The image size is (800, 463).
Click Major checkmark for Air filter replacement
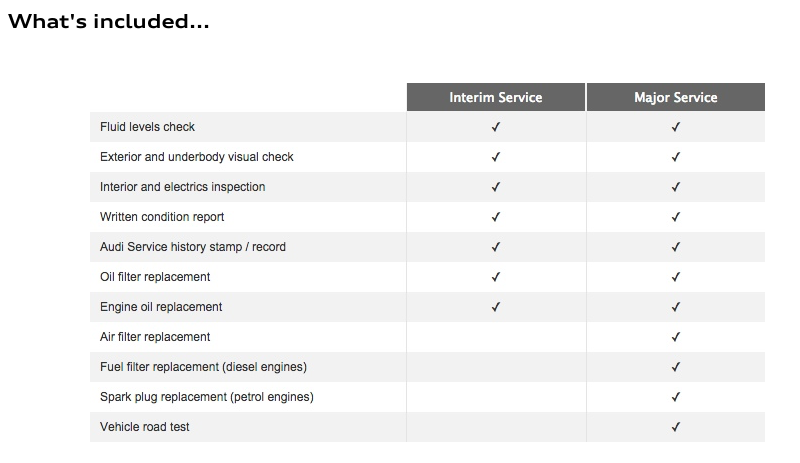(676, 337)
